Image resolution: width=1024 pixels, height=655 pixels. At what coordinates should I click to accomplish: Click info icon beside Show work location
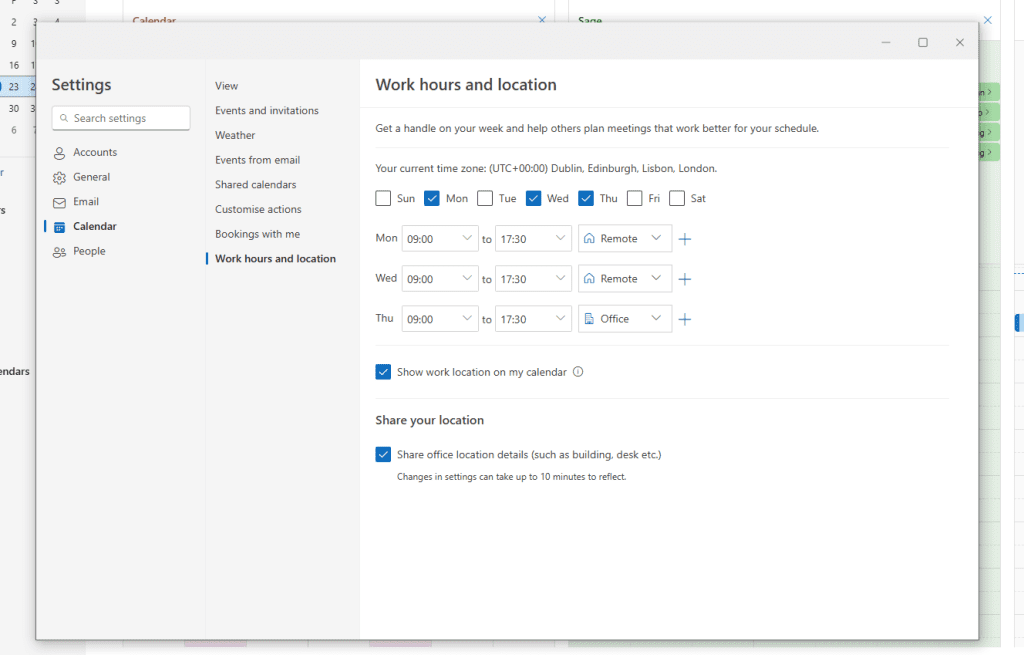(578, 372)
